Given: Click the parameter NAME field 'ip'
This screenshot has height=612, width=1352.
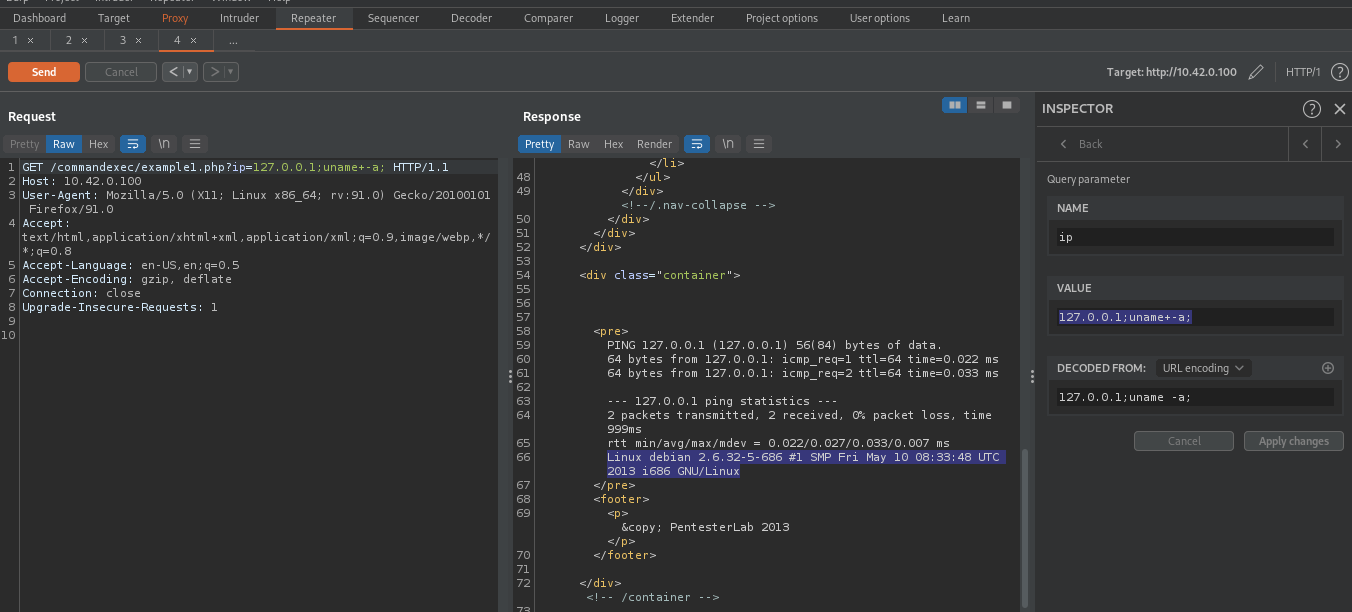Looking at the screenshot, I should [x=1196, y=237].
